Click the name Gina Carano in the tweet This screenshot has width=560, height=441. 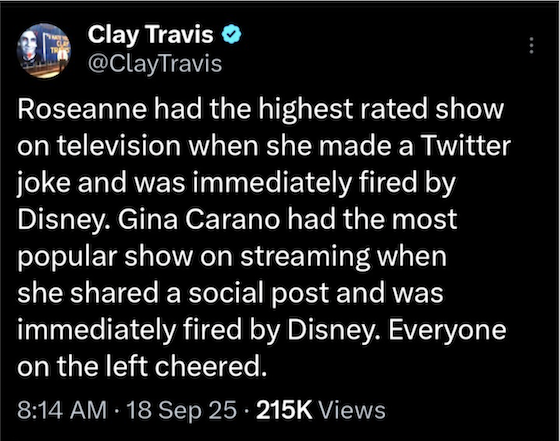tap(199, 219)
